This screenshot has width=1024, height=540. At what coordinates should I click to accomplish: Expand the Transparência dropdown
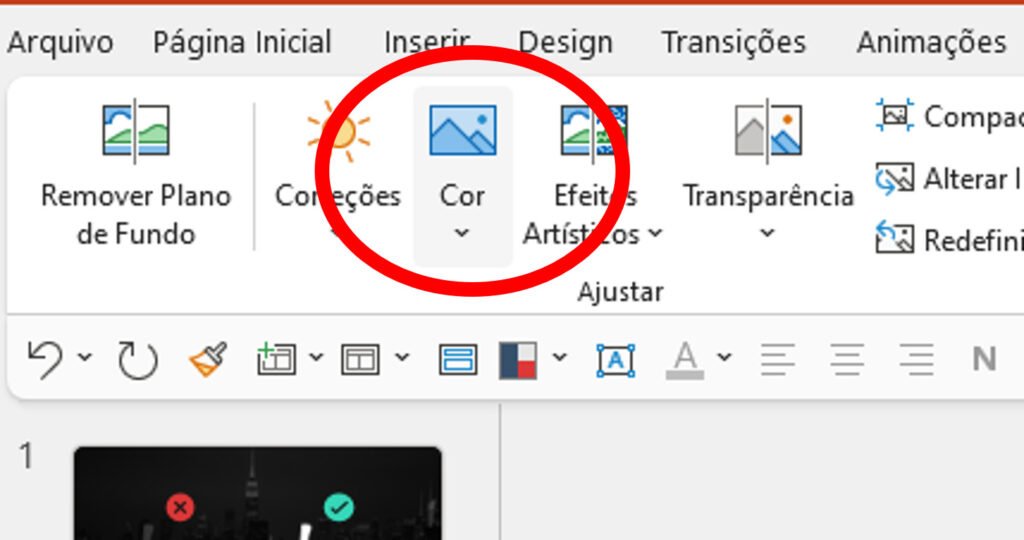point(767,233)
